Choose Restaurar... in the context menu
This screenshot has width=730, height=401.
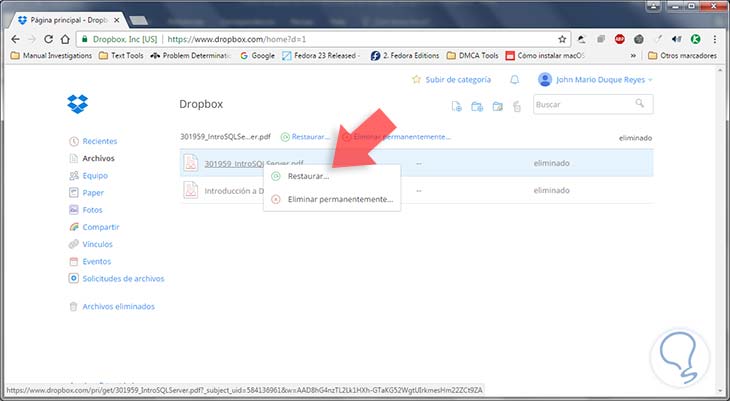(x=331, y=176)
